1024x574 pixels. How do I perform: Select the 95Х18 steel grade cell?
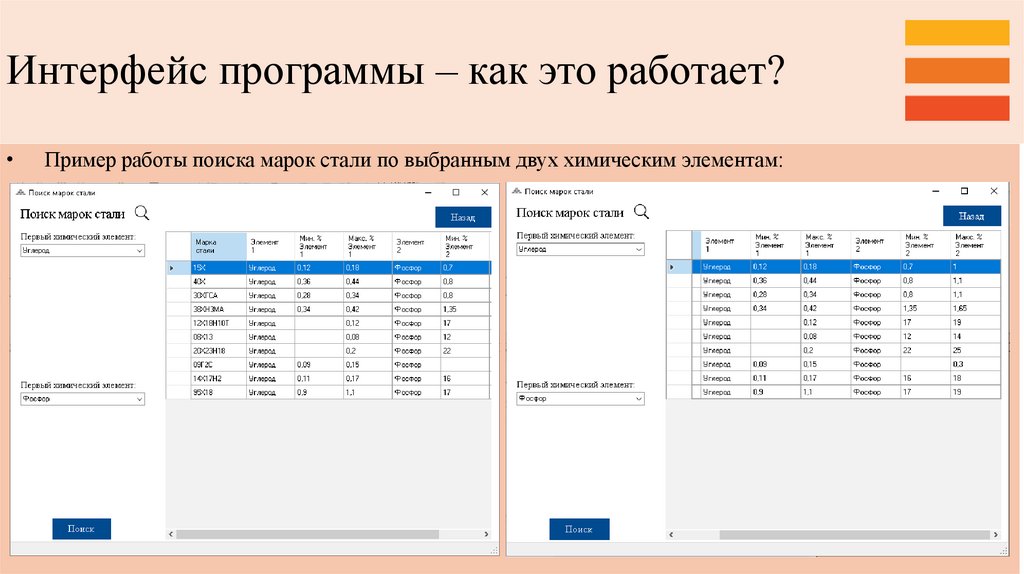pyautogui.click(x=219, y=392)
